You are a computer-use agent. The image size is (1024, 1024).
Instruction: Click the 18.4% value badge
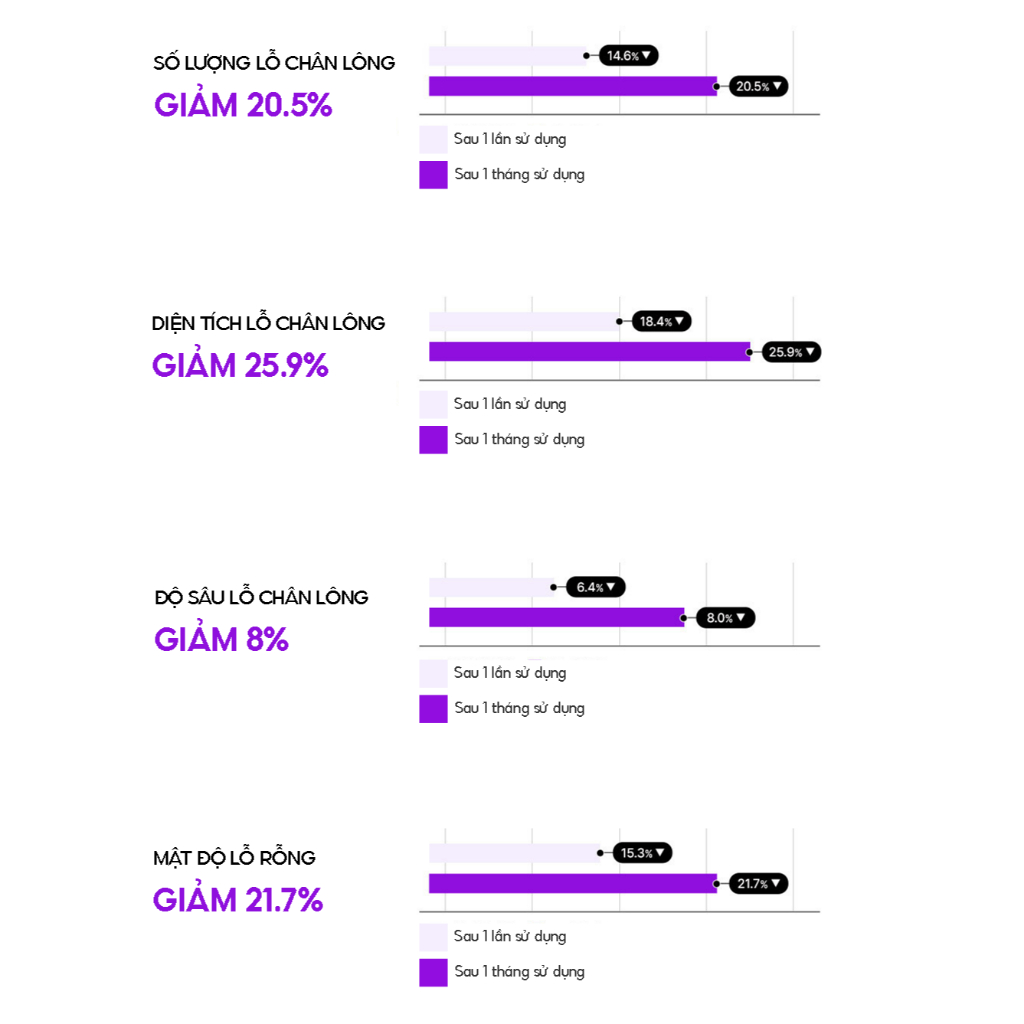(661, 321)
